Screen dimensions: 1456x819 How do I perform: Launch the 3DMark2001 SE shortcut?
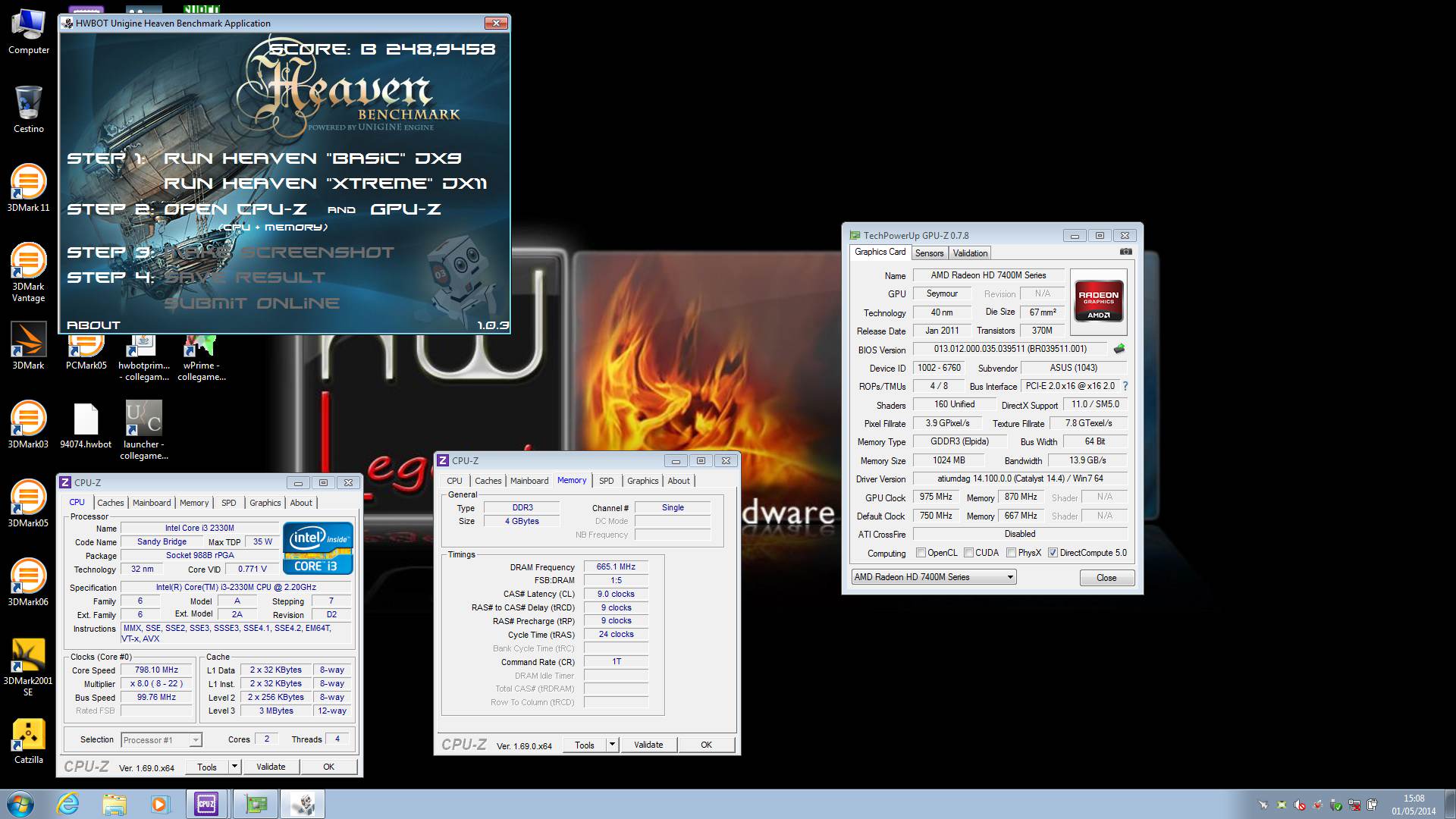click(x=28, y=667)
